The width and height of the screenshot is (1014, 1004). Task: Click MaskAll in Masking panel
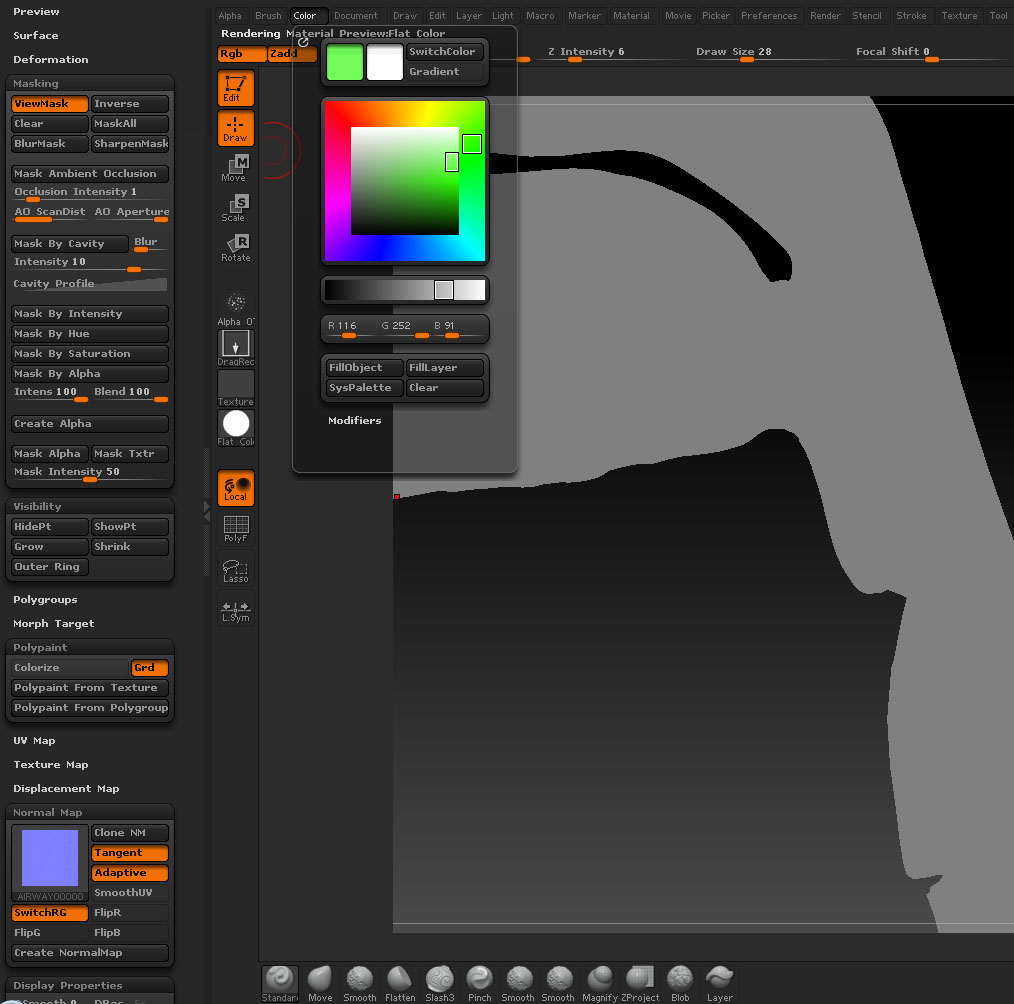[x=129, y=123]
